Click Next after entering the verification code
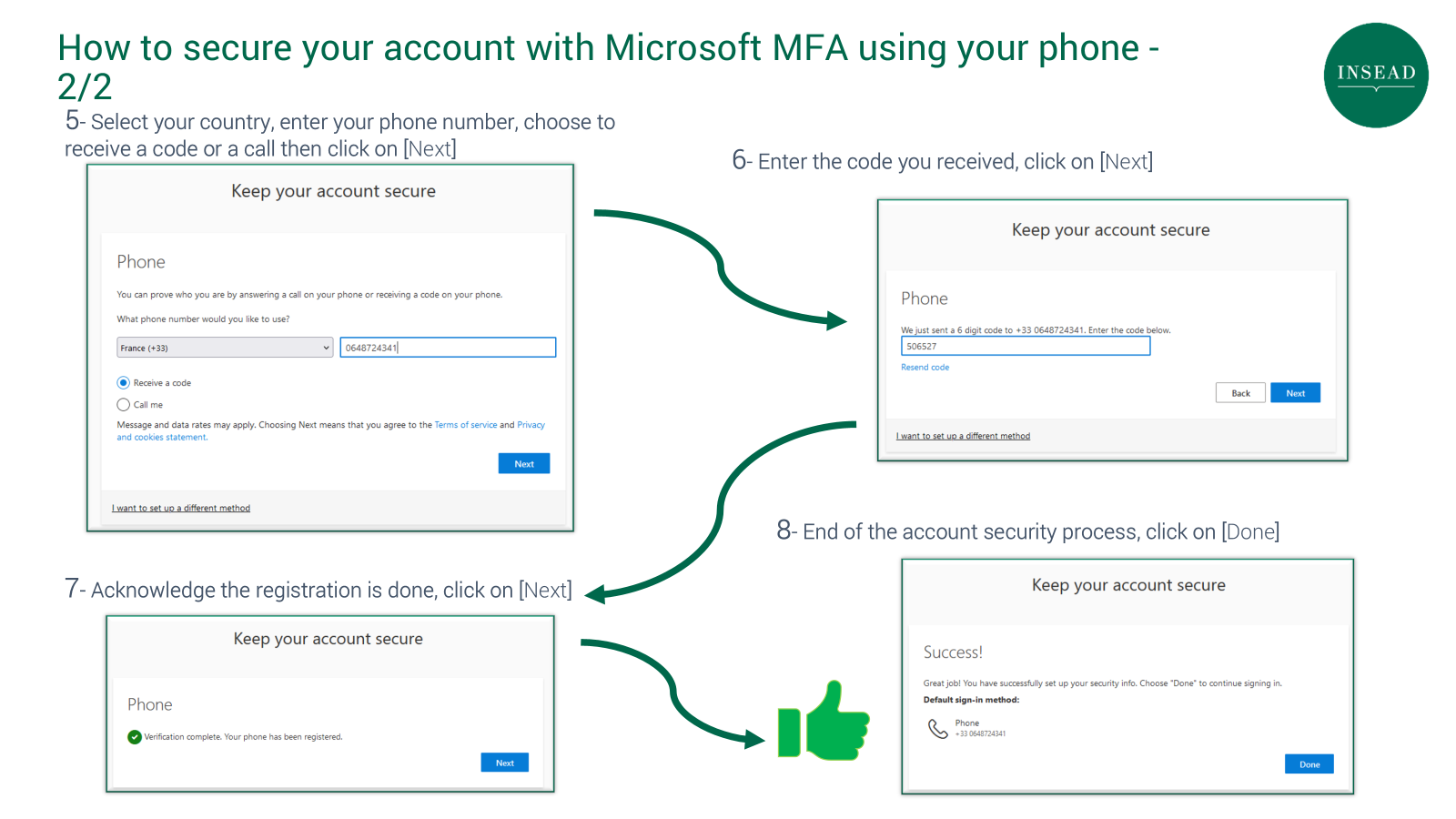The height and width of the screenshot is (819, 1456). click(x=1295, y=392)
